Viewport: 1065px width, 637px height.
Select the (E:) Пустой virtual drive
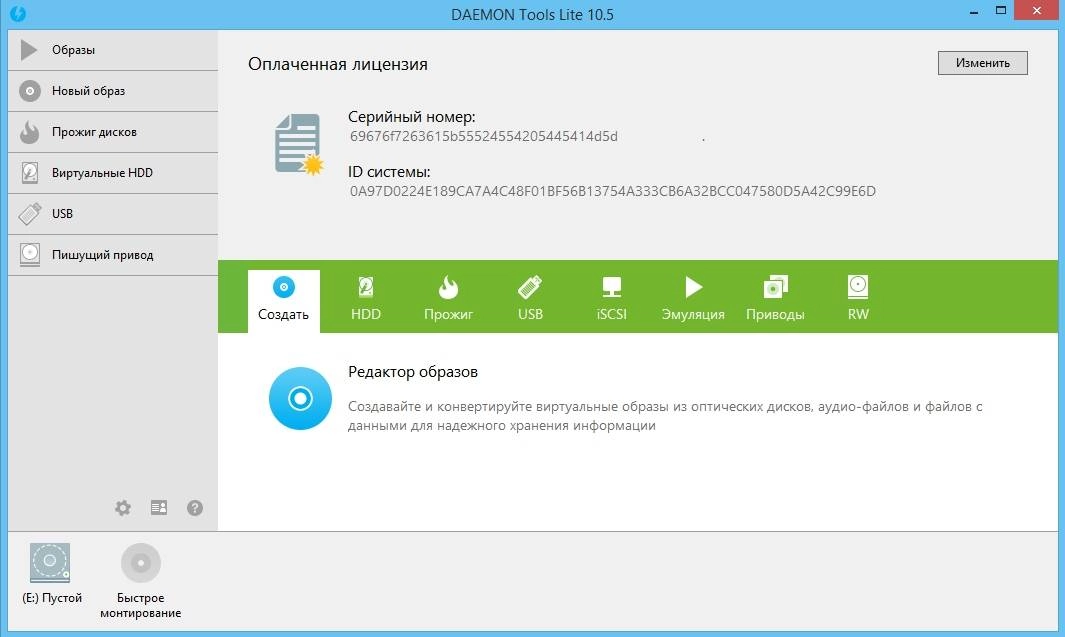(x=51, y=574)
